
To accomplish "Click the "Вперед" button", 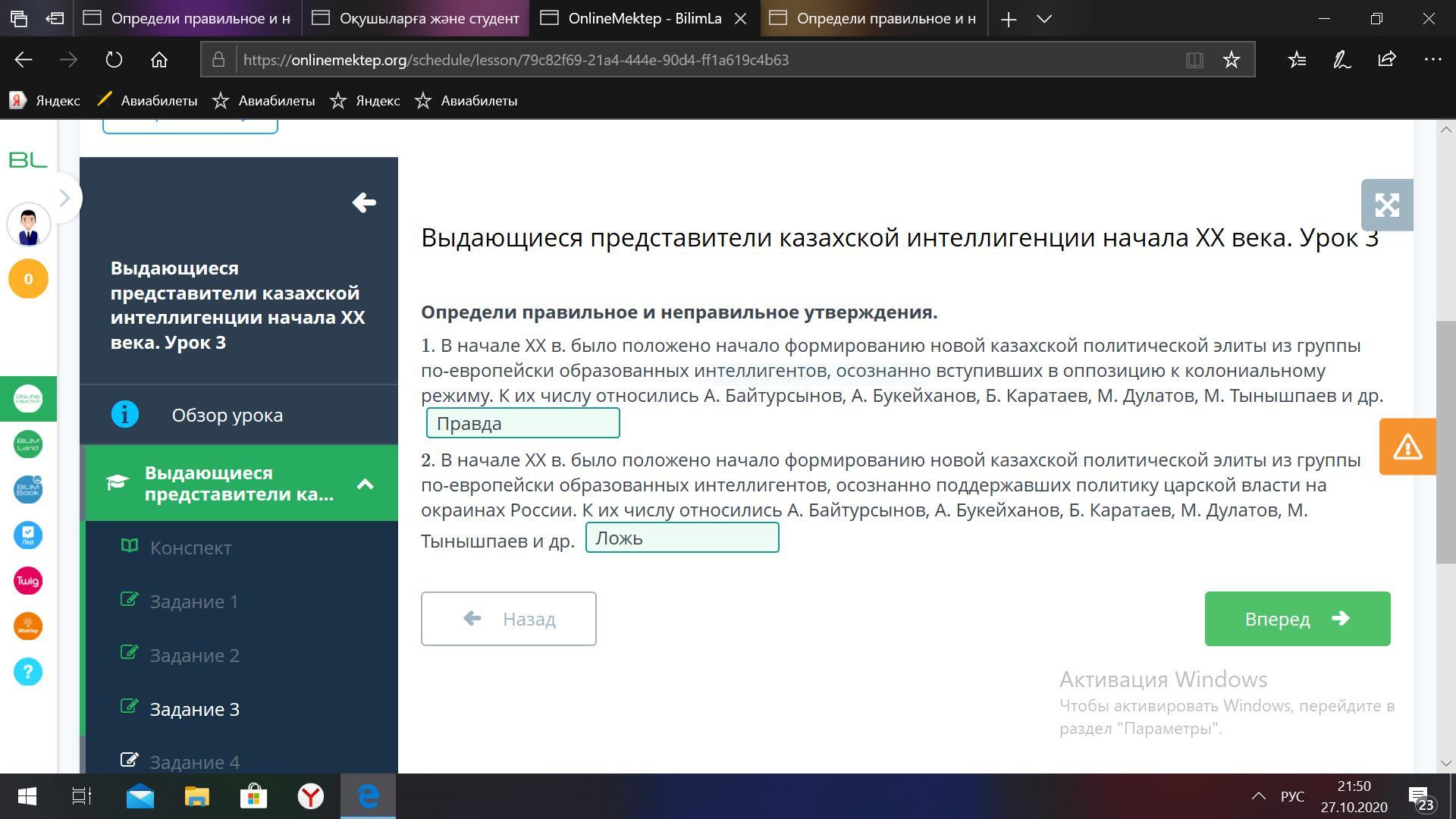I will (1297, 619).
